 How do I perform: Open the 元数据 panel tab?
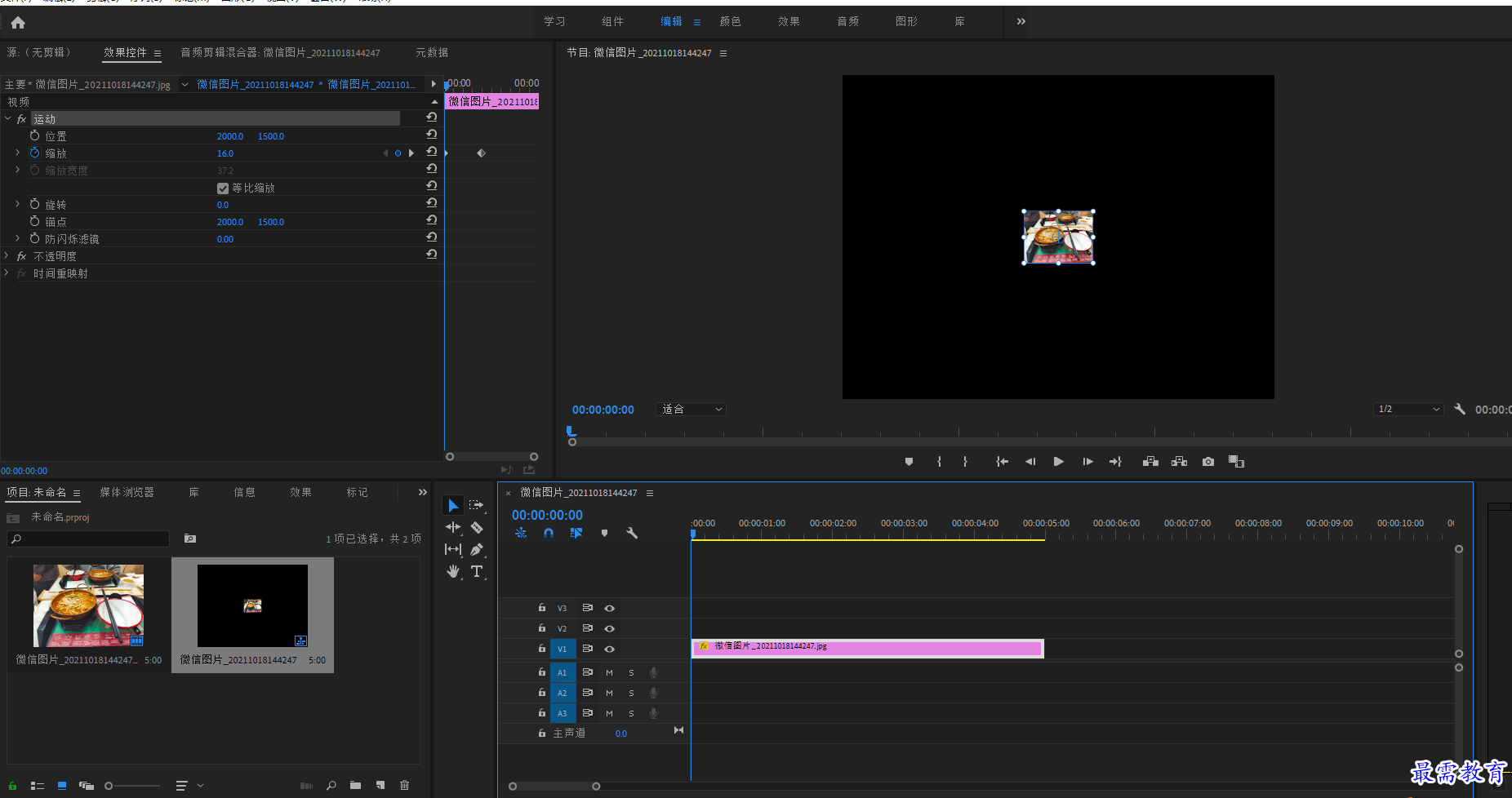coord(432,52)
